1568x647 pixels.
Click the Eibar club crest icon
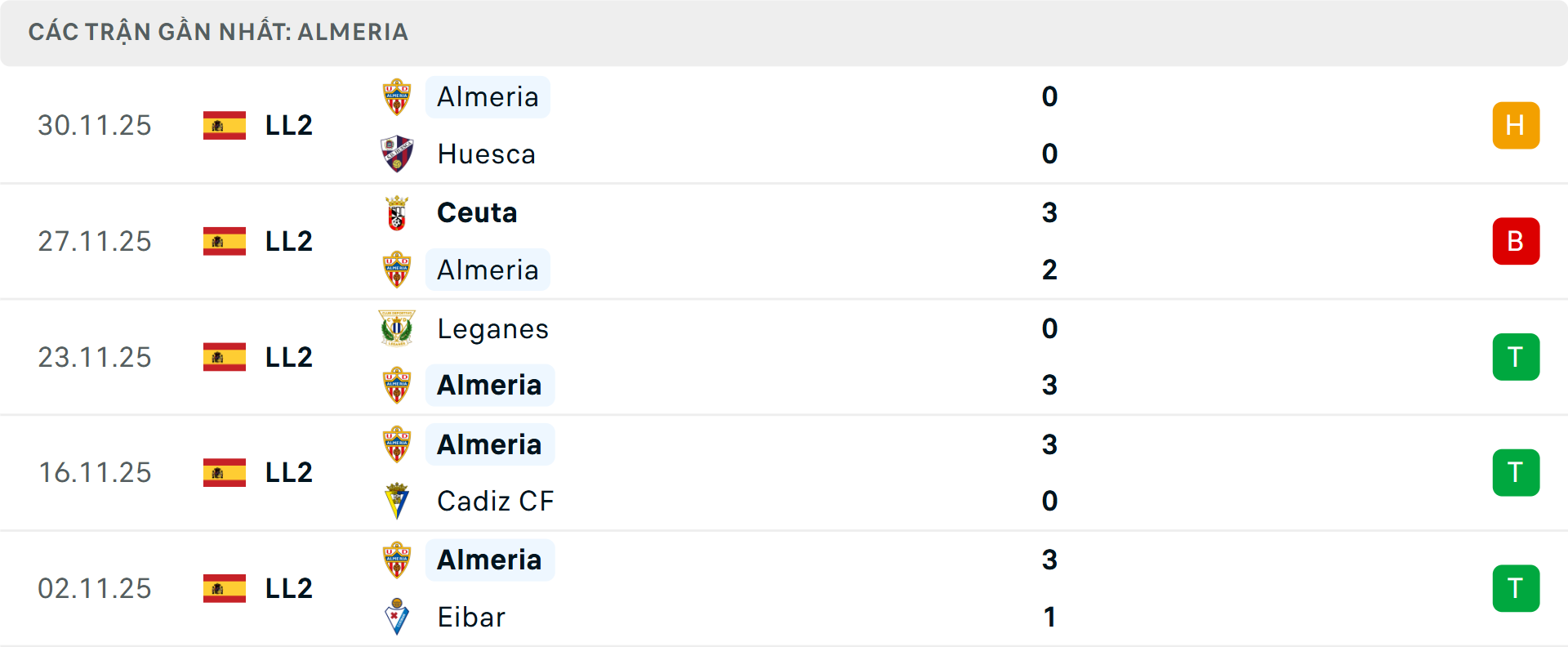[397, 617]
